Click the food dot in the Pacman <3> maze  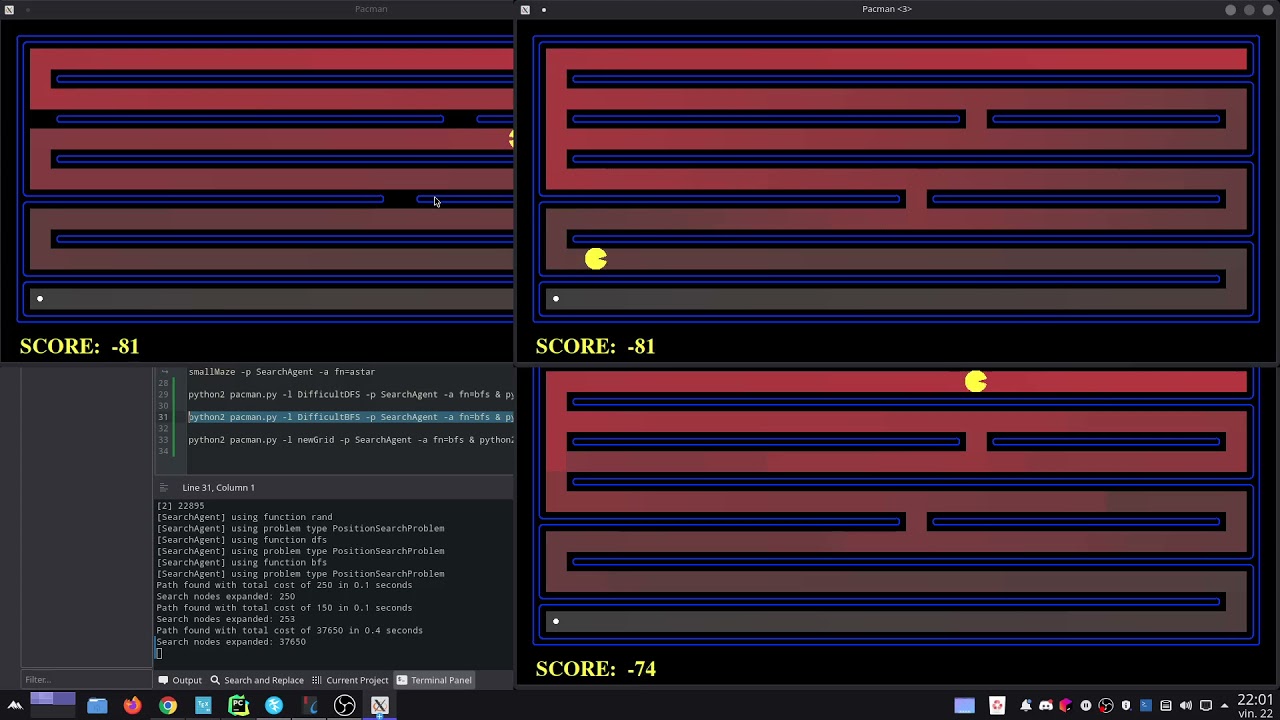[556, 298]
